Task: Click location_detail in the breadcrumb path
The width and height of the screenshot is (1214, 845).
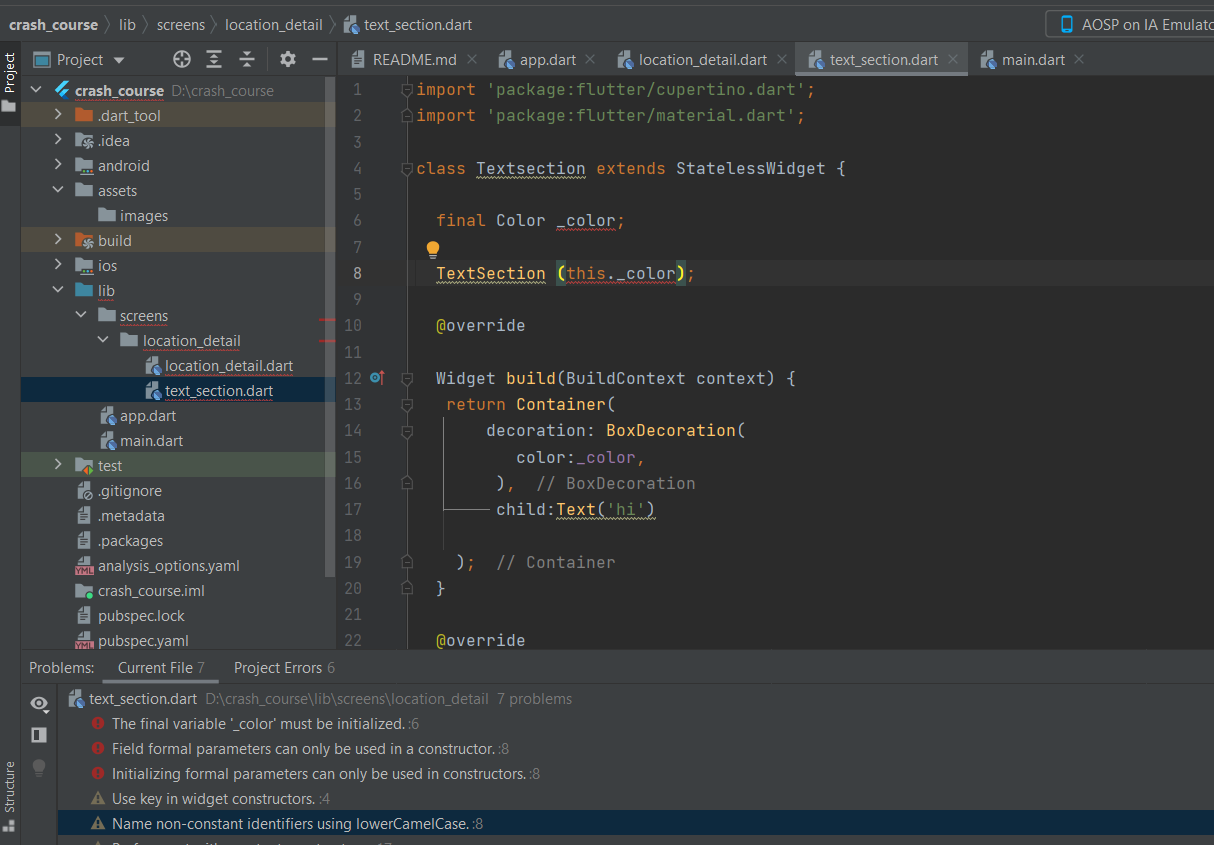Action: [273, 24]
